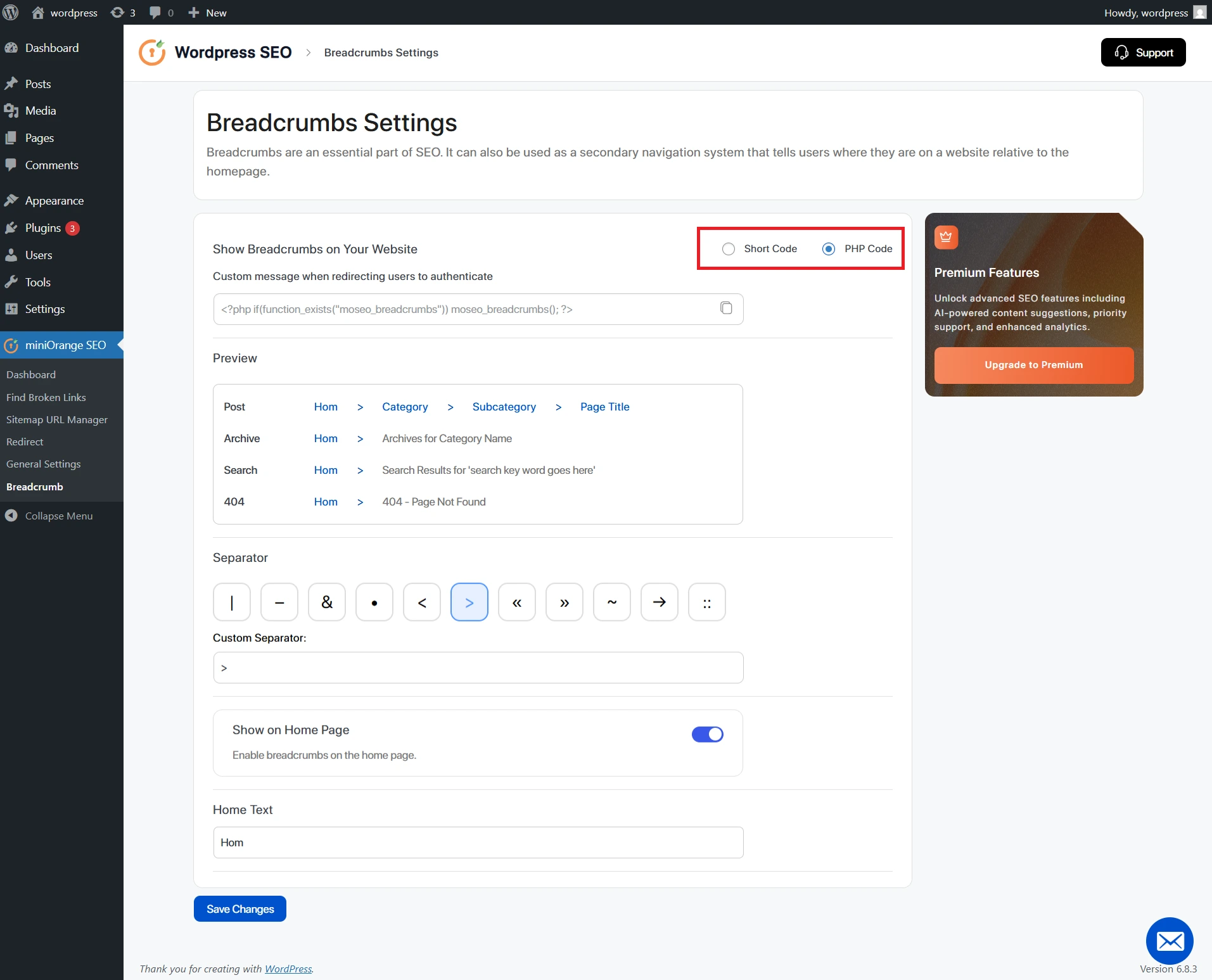Switch to General Settings in sidebar
1212x980 pixels.
[x=42, y=464]
